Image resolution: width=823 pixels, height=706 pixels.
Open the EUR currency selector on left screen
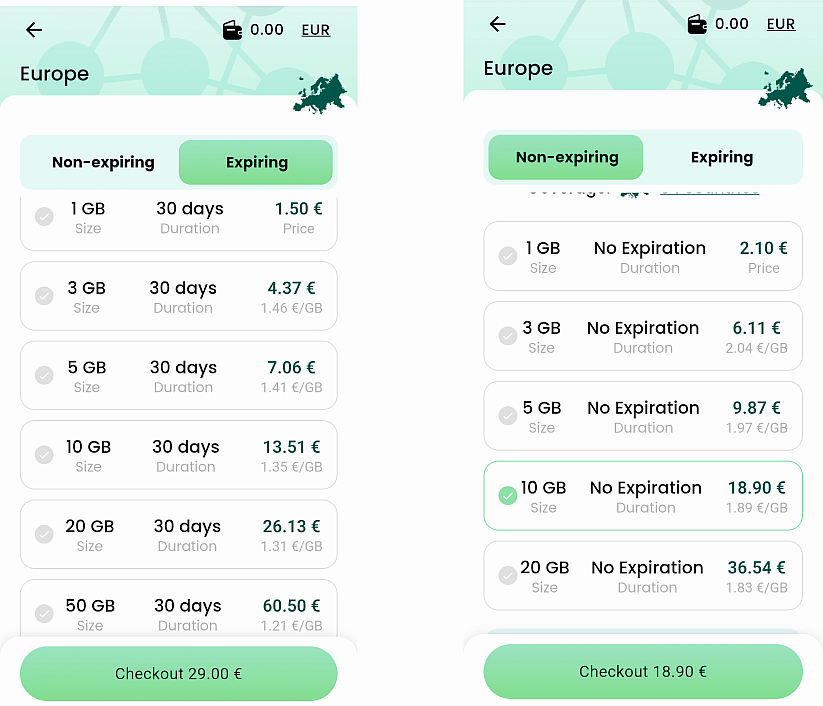[316, 30]
